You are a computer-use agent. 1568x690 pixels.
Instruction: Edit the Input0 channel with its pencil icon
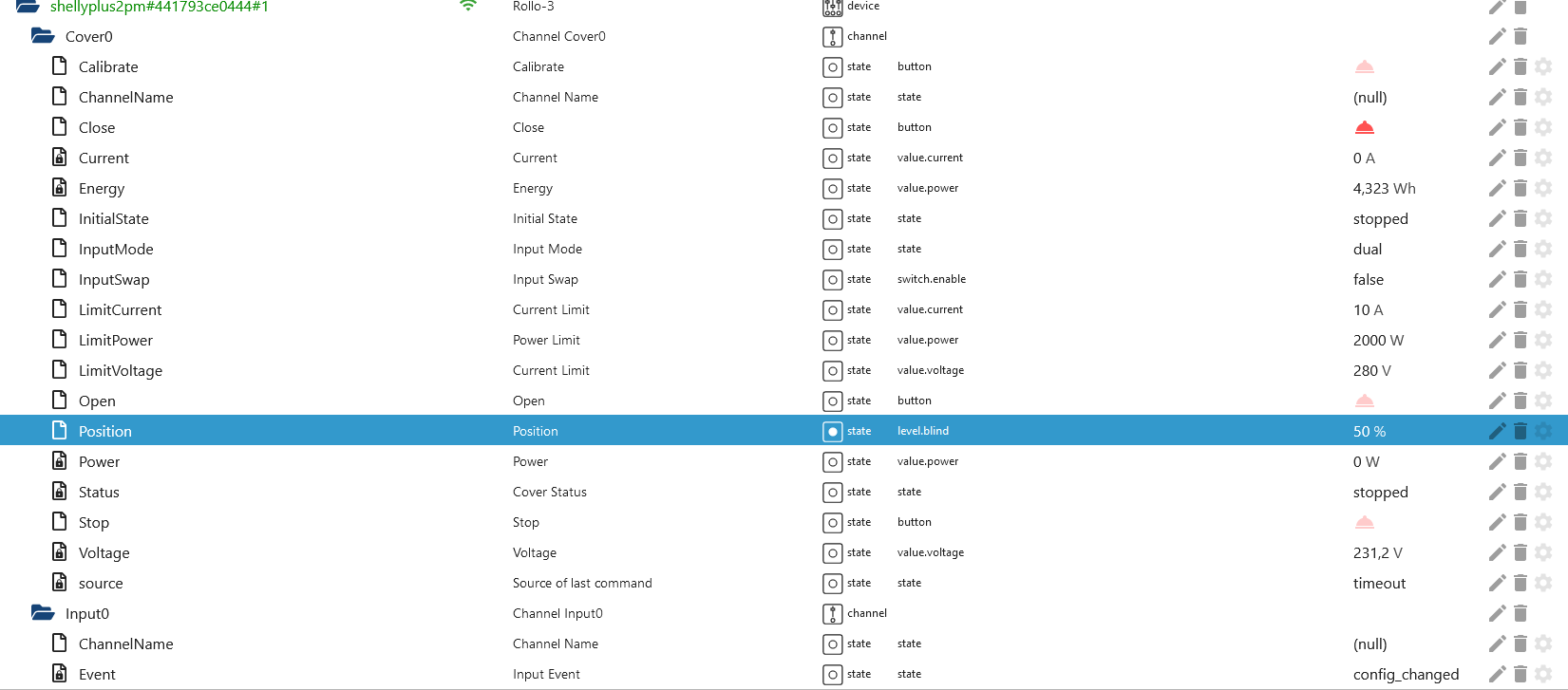[x=1497, y=613]
